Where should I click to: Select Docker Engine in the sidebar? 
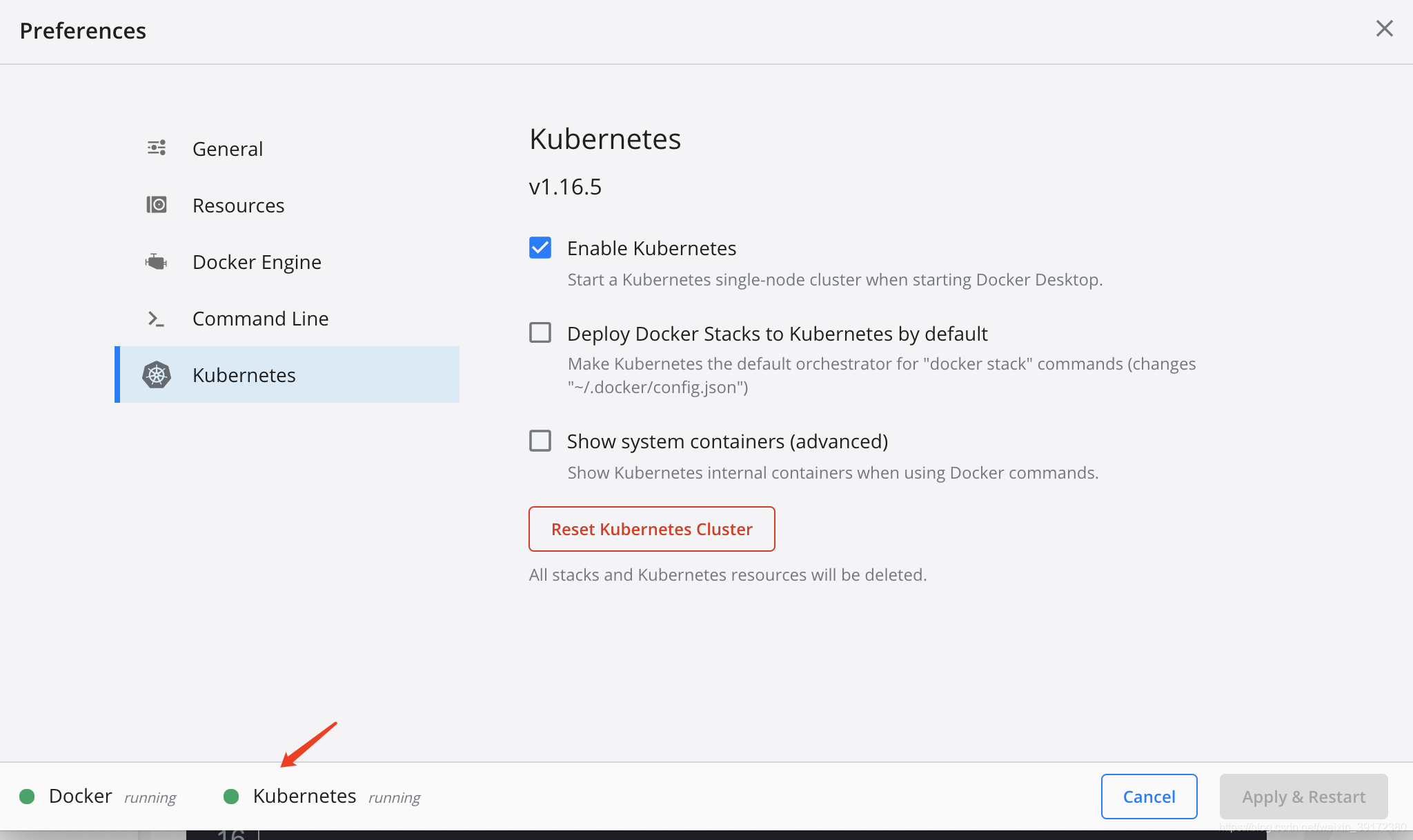coord(257,262)
